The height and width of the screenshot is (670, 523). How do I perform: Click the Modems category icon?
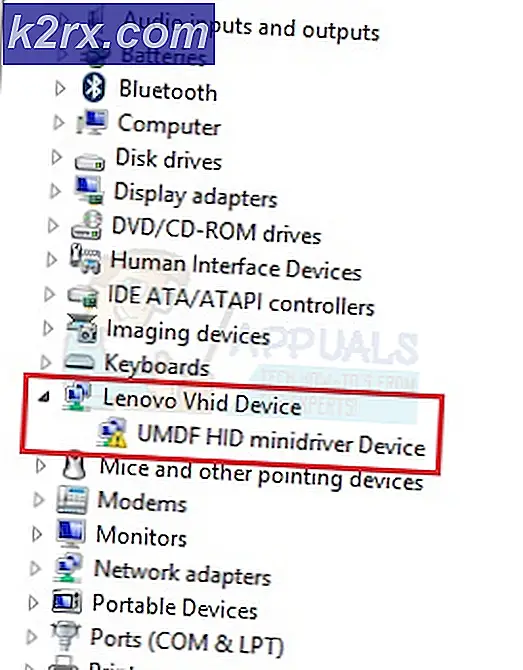72,499
